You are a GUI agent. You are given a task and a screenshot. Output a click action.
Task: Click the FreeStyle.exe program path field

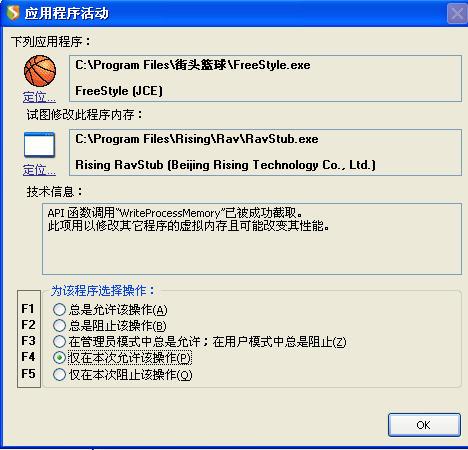pos(265,78)
